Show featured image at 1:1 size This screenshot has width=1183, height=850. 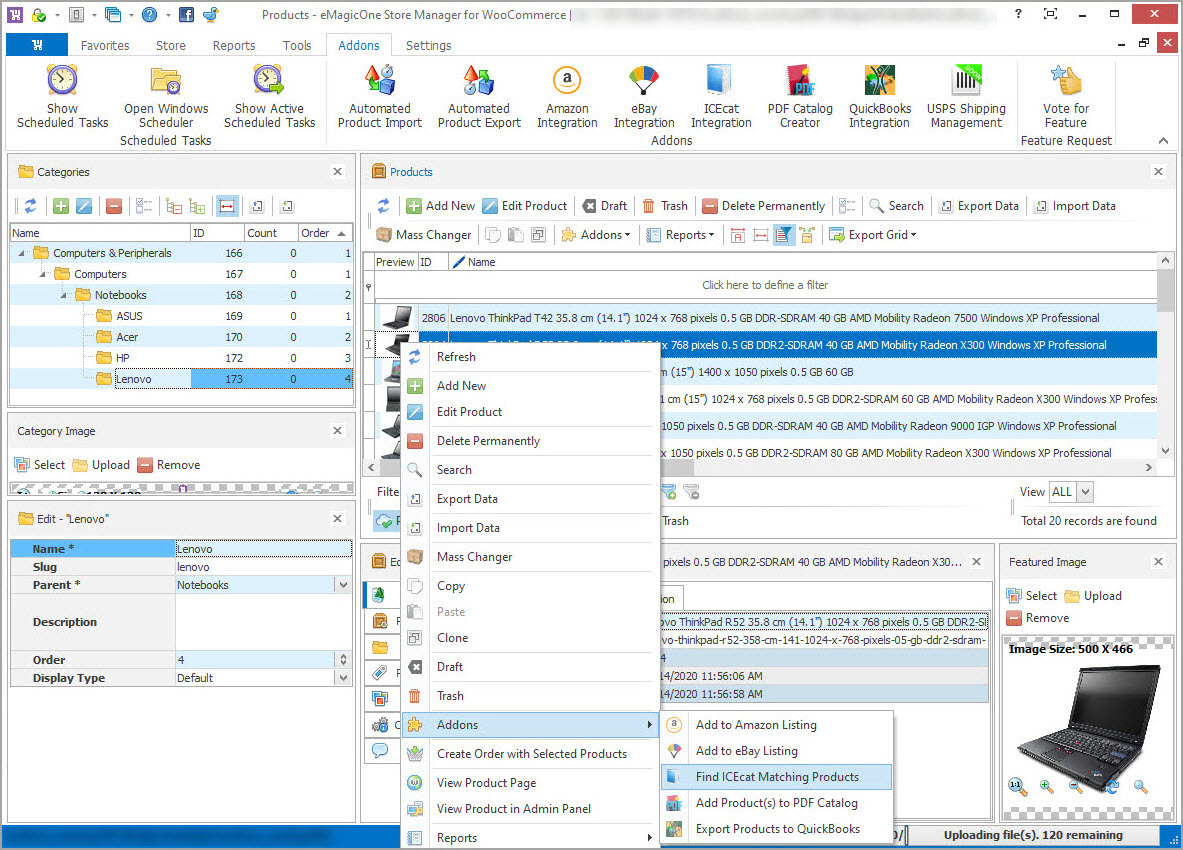[1017, 787]
